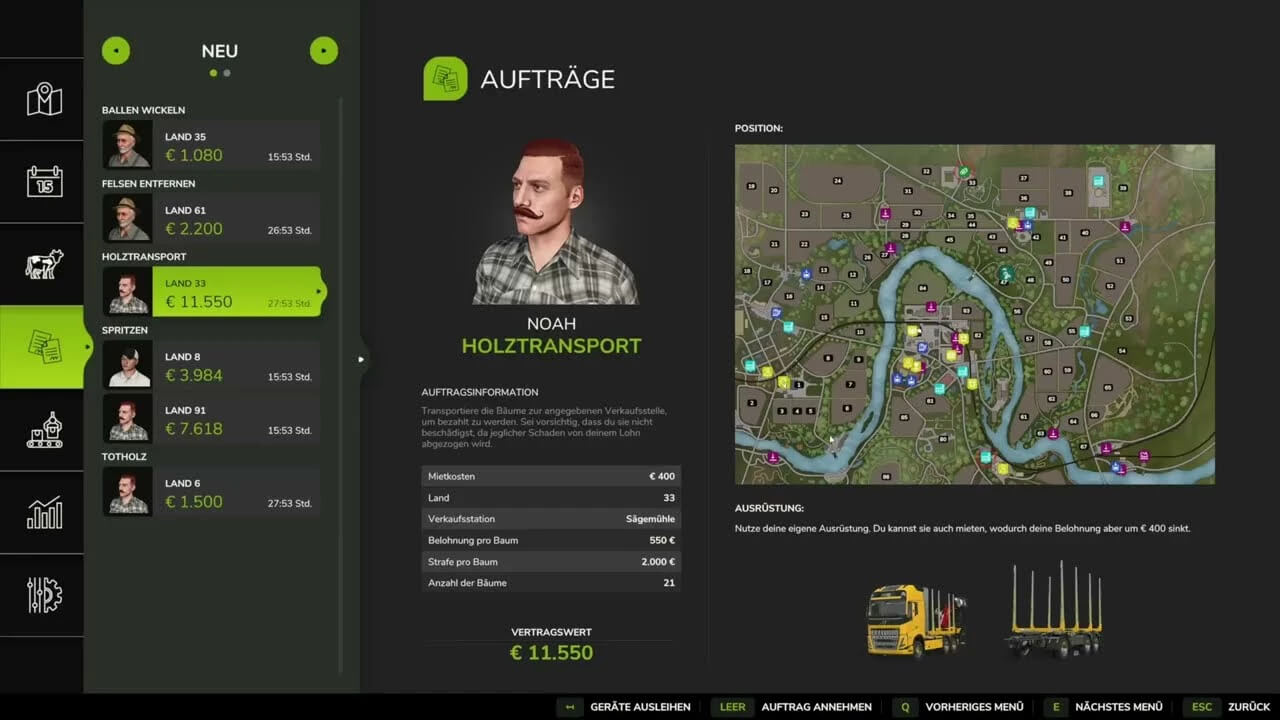
Task: Click the Aufträge header icon
Action: click(444, 78)
